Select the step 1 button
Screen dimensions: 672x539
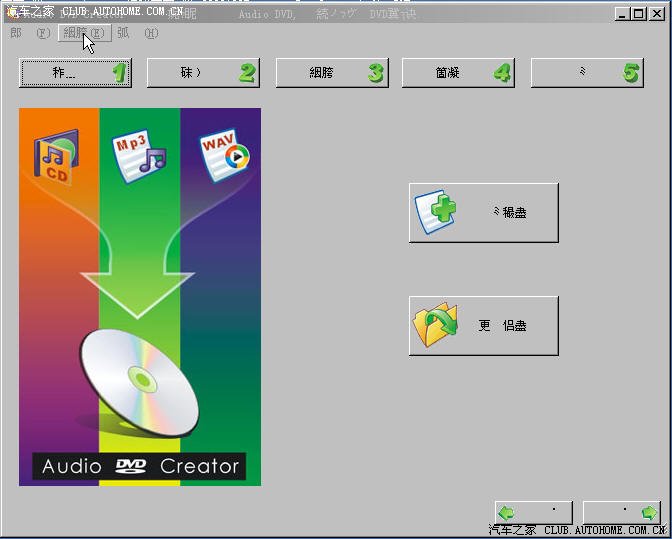(75, 73)
